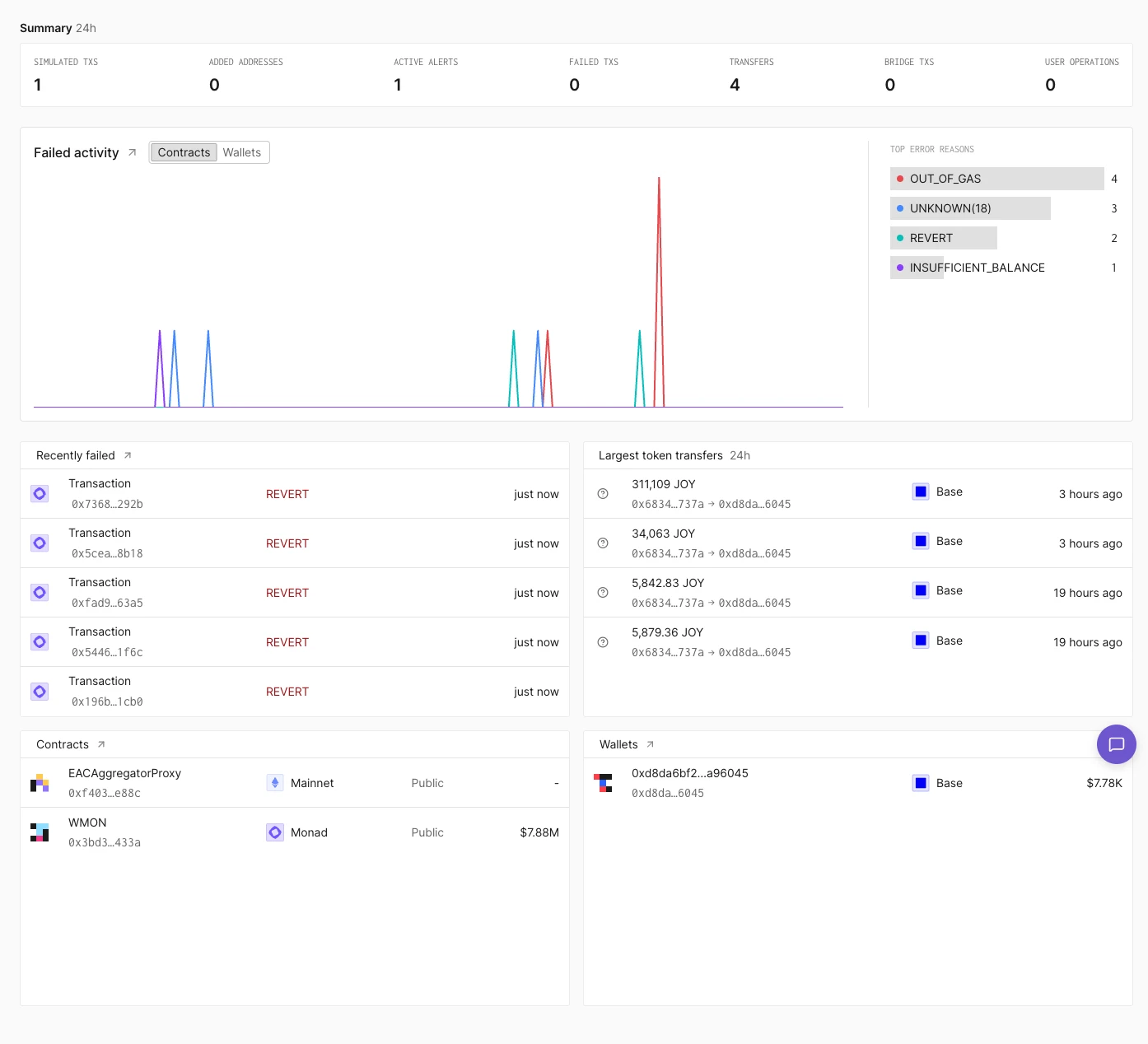The height and width of the screenshot is (1044, 1148).
Task: Select REVERT error reason in legend
Action: tap(944, 238)
